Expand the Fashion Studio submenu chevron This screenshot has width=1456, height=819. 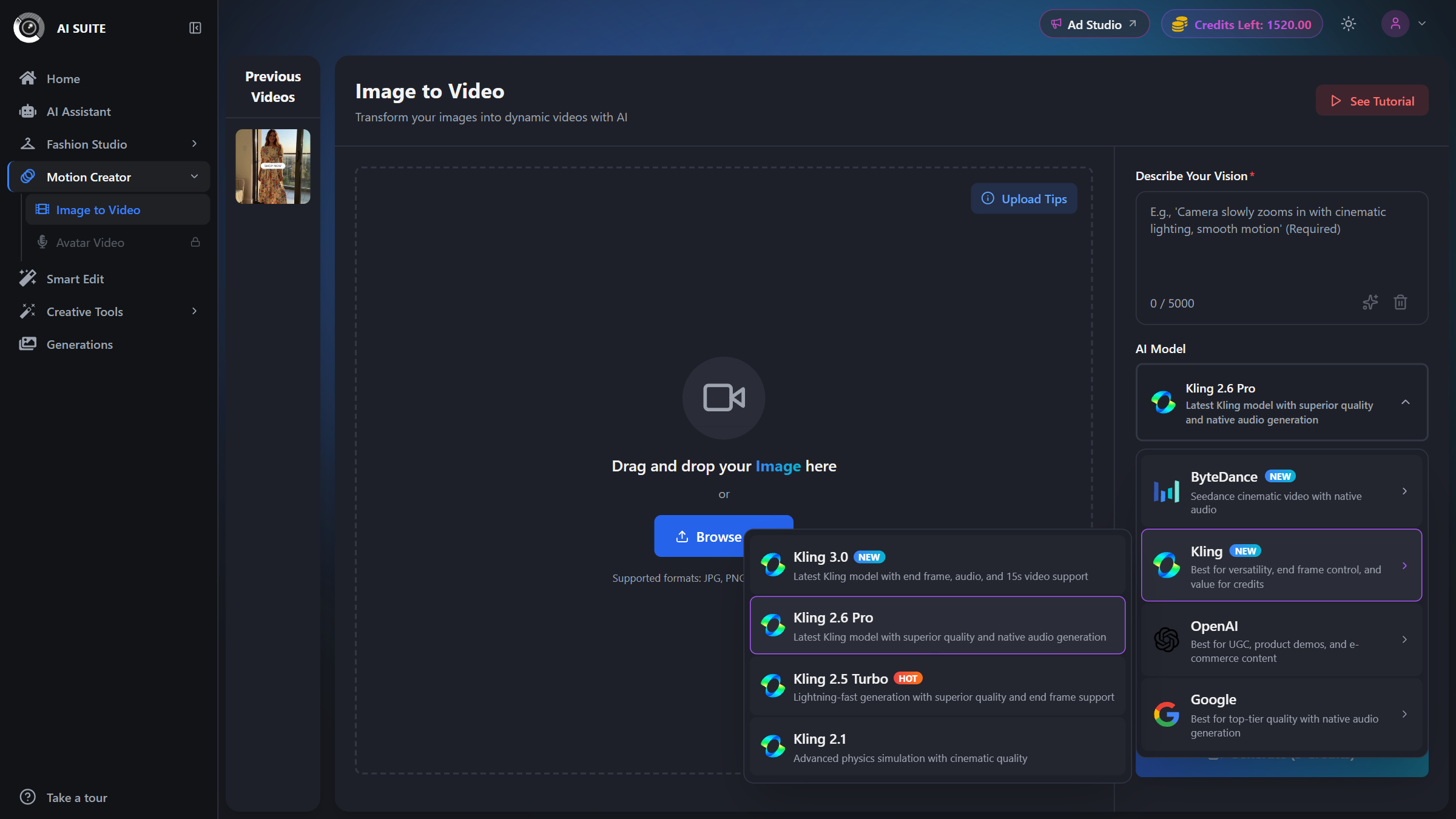pos(195,144)
